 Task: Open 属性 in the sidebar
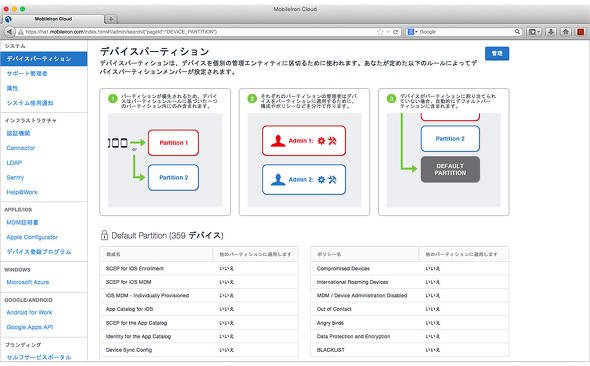[x=12, y=88]
